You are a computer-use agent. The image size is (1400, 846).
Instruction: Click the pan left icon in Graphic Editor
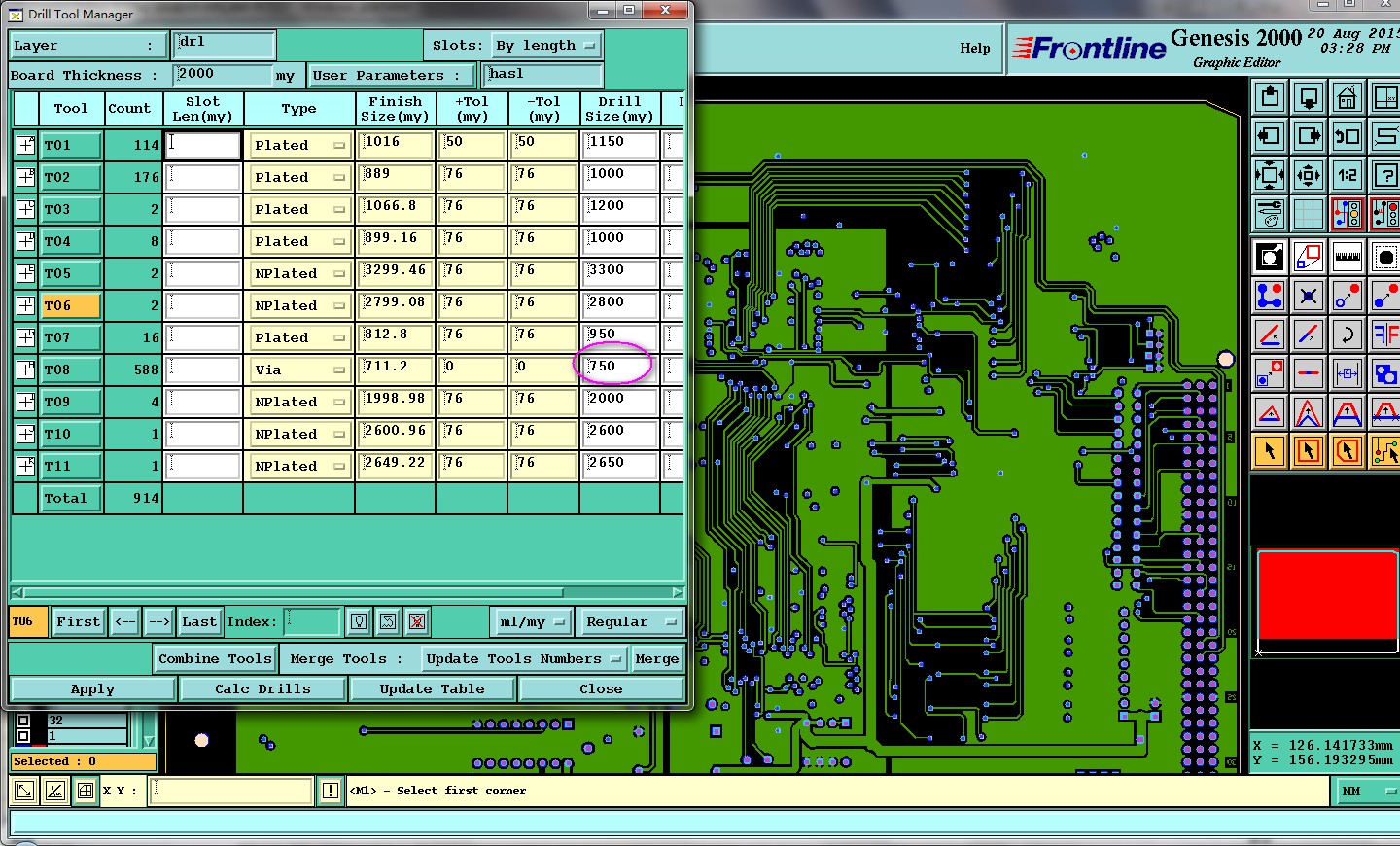point(1270,136)
